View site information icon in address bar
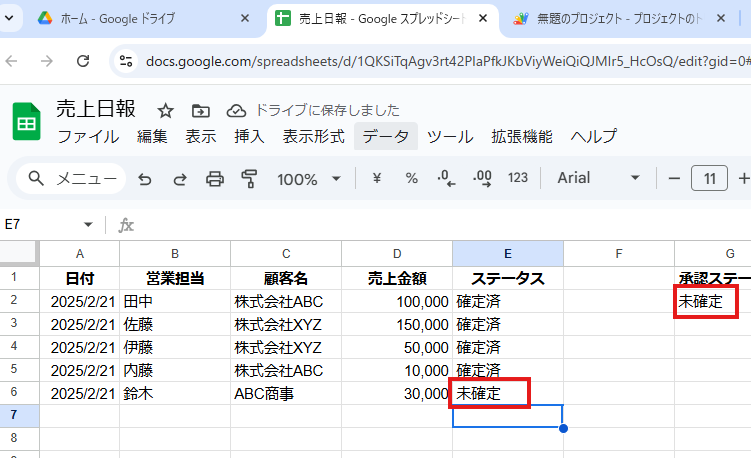 [x=126, y=61]
